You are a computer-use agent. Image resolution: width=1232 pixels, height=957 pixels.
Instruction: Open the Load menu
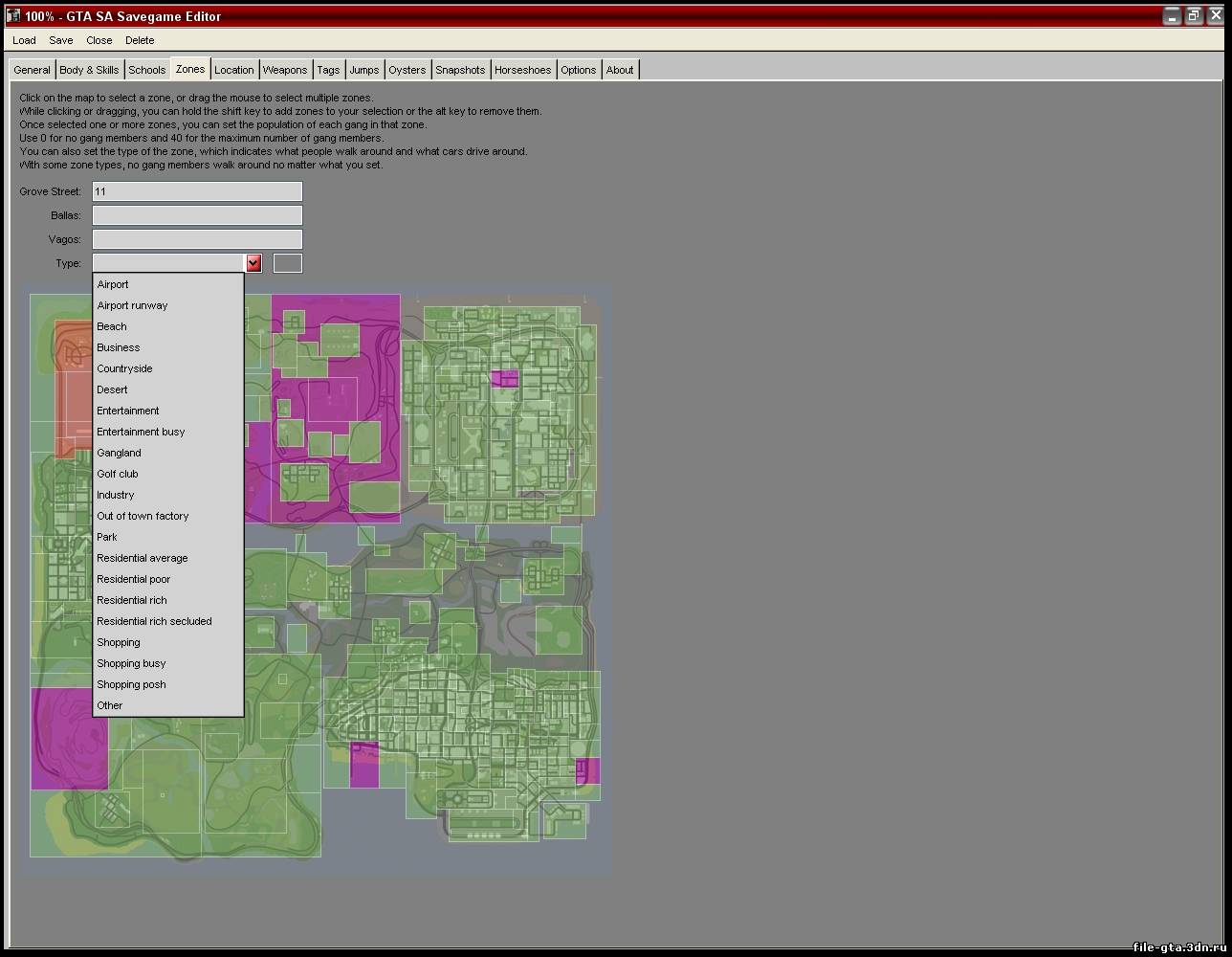(24, 40)
